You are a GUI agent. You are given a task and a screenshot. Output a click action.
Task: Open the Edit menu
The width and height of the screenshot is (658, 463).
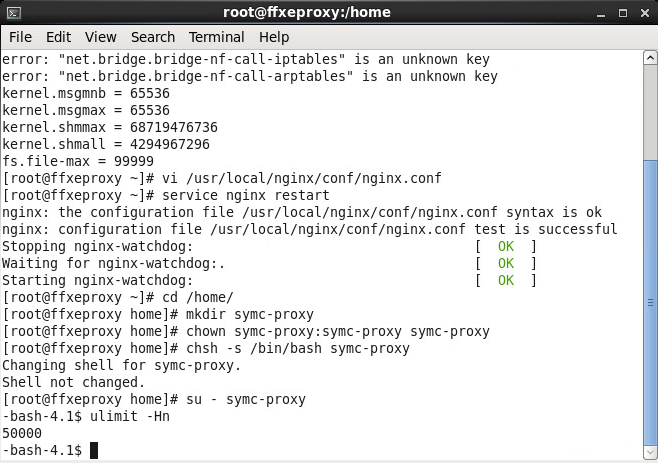[x=56, y=37]
